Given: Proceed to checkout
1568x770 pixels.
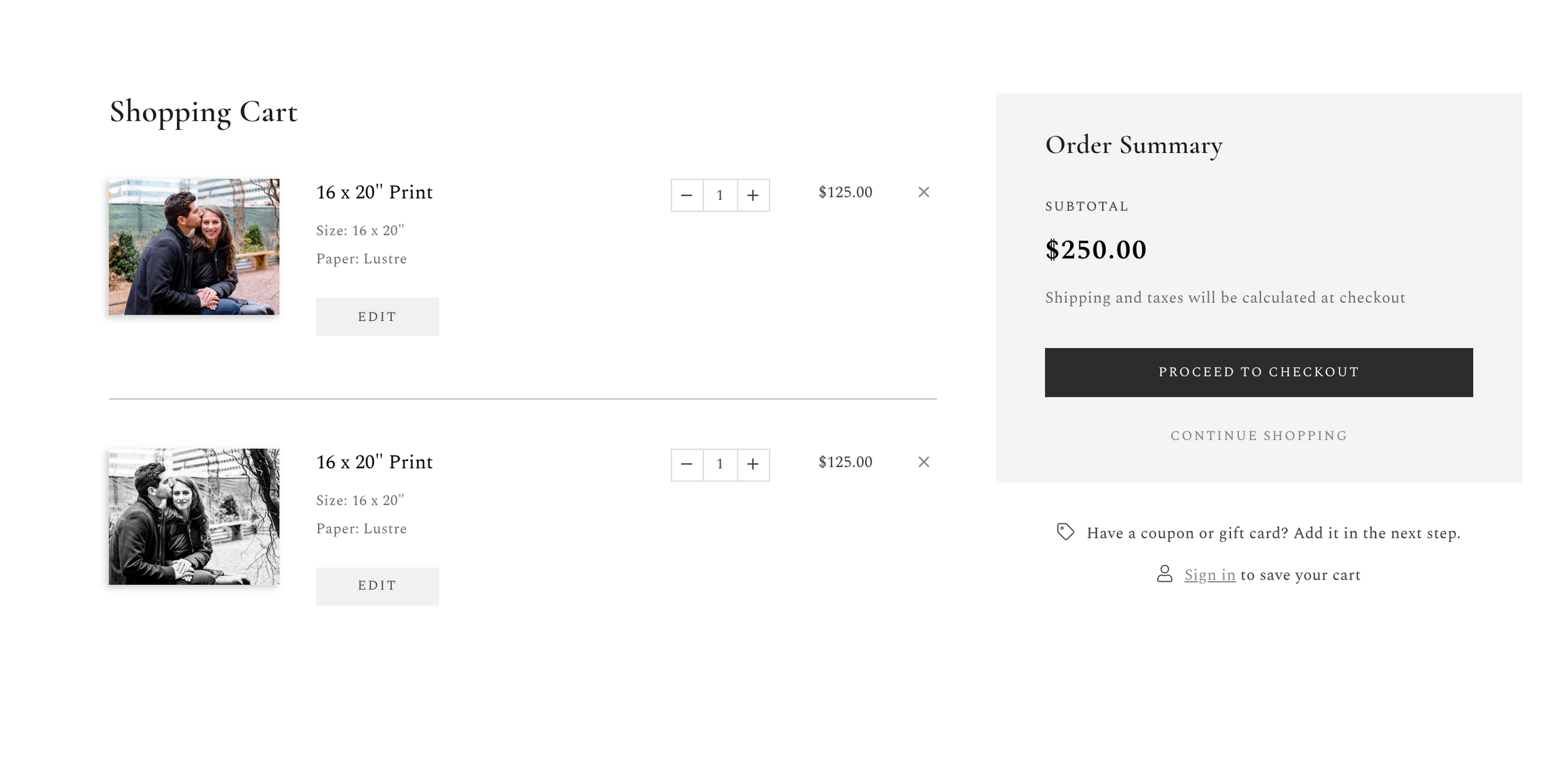Looking at the screenshot, I should pyautogui.click(x=1258, y=372).
